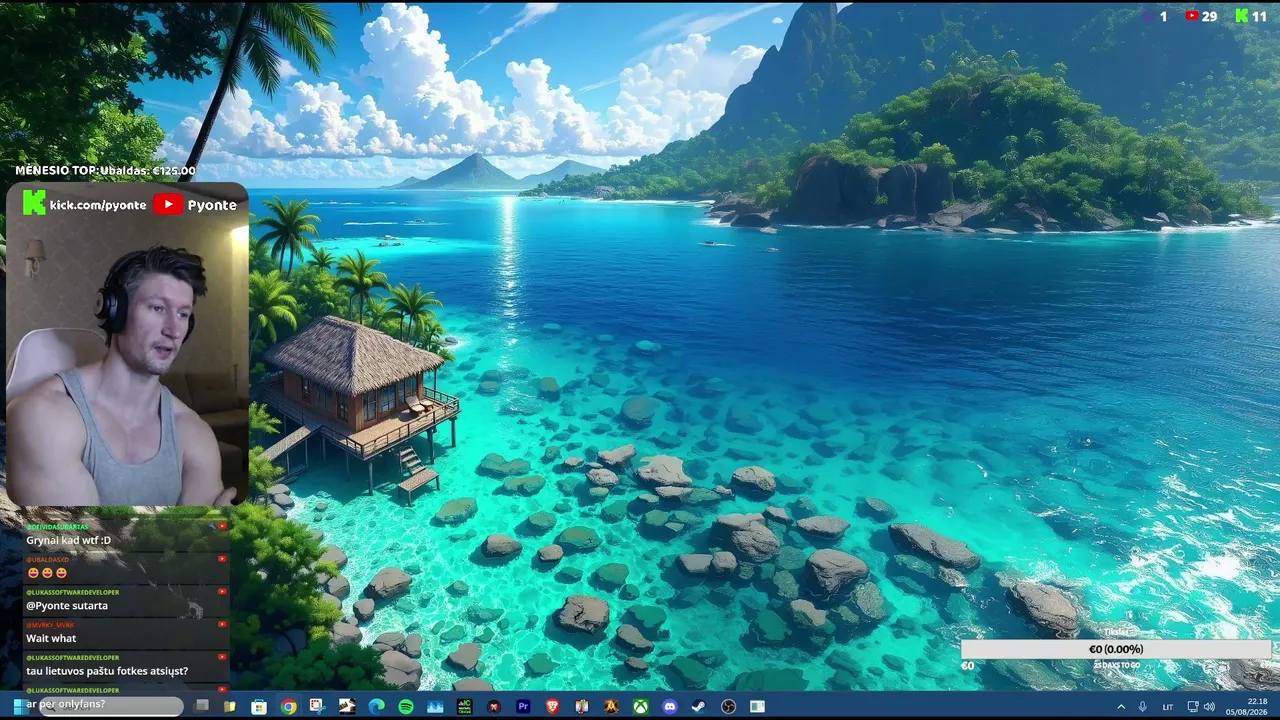Image resolution: width=1280 pixels, height=720 pixels.
Task: Open the Windows Start menu
Action: [x=19, y=706]
